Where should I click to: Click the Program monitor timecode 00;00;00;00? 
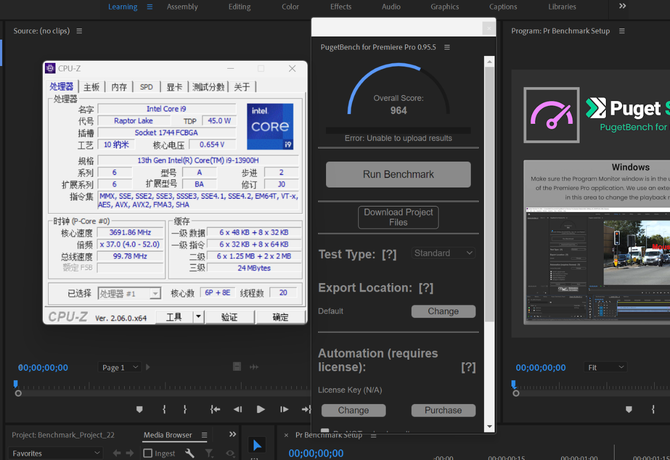pyautogui.click(x=541, y=368)
